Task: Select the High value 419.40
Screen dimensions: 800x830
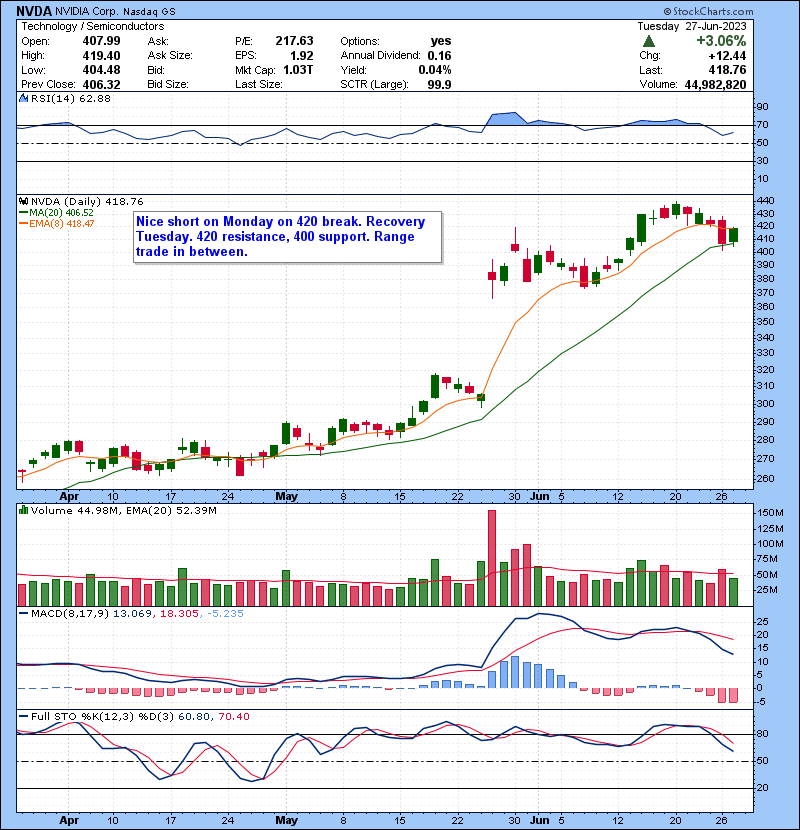Action: [101, 56]
